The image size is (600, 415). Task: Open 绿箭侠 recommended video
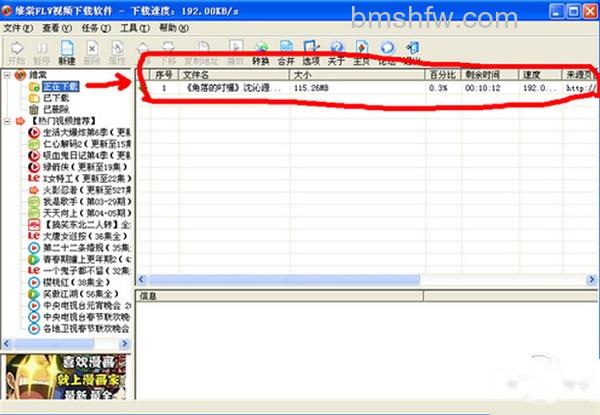tap(85, 167)
